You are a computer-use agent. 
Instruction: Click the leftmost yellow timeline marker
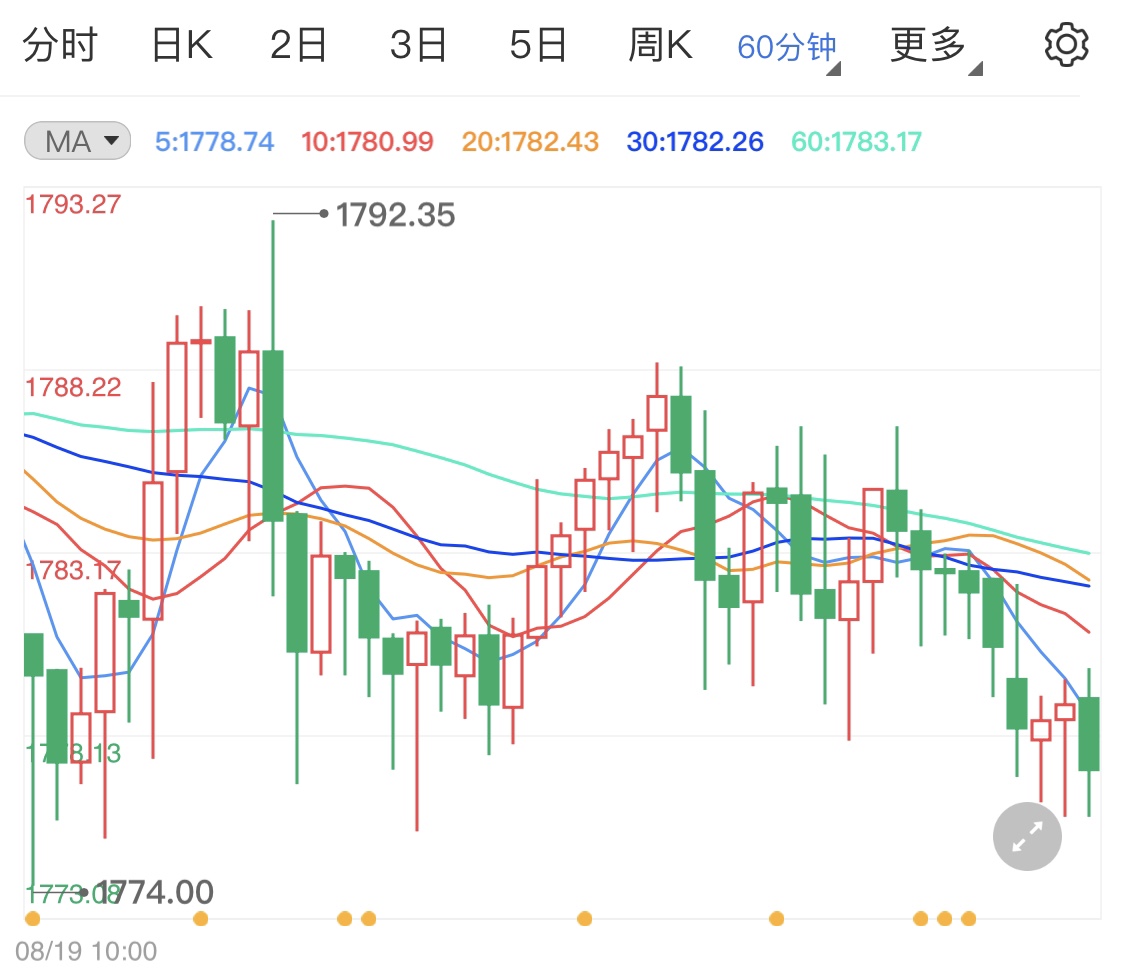point(33,917)
